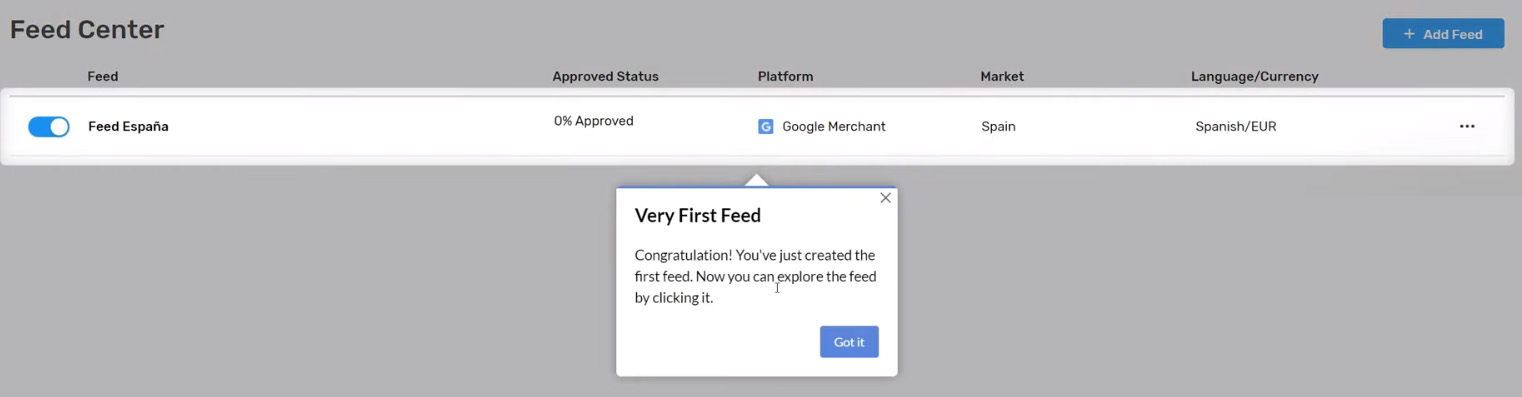Close the Very First Feed popup

(885, 198)
